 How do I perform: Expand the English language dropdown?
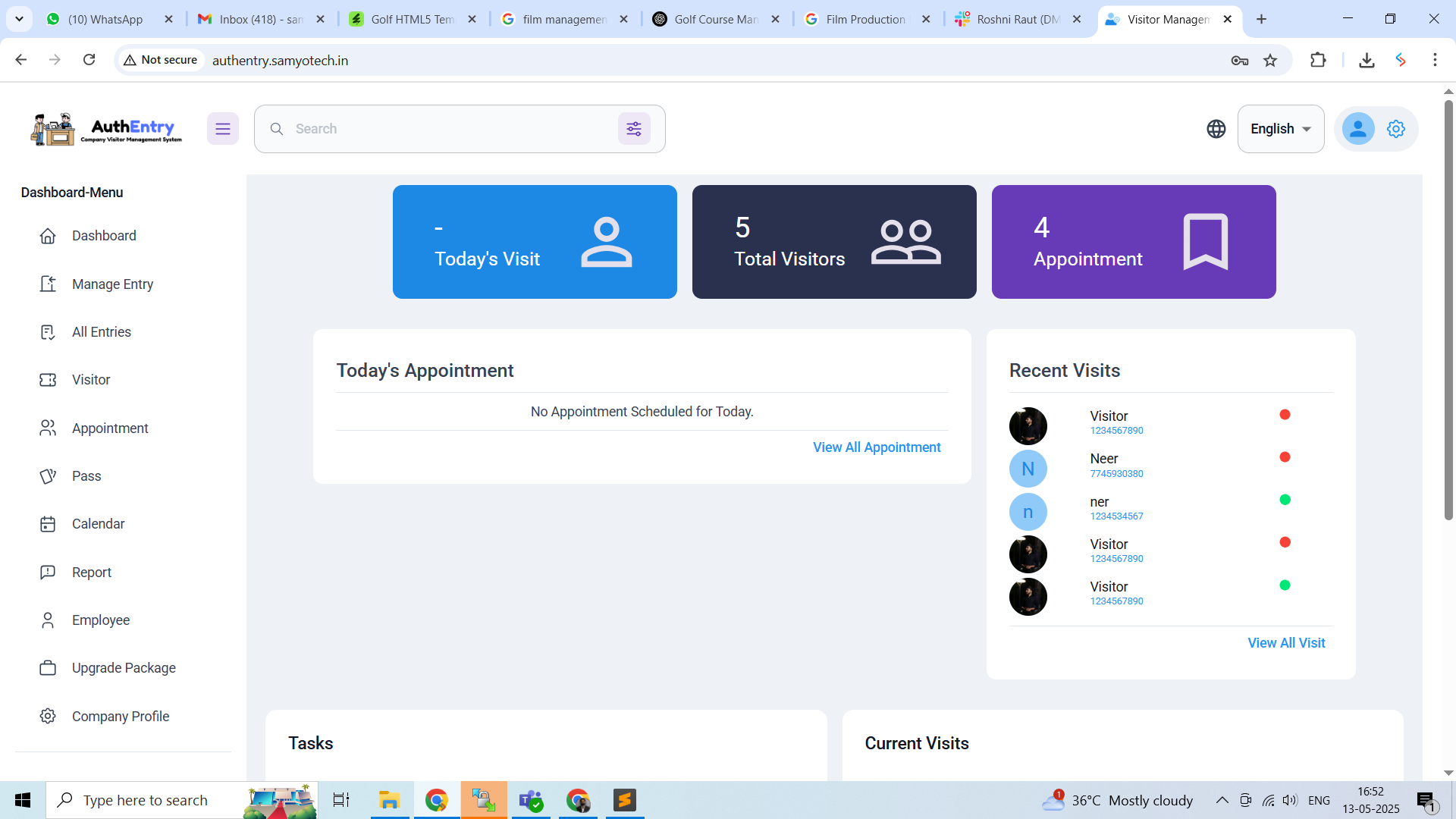pos(1280,128)
